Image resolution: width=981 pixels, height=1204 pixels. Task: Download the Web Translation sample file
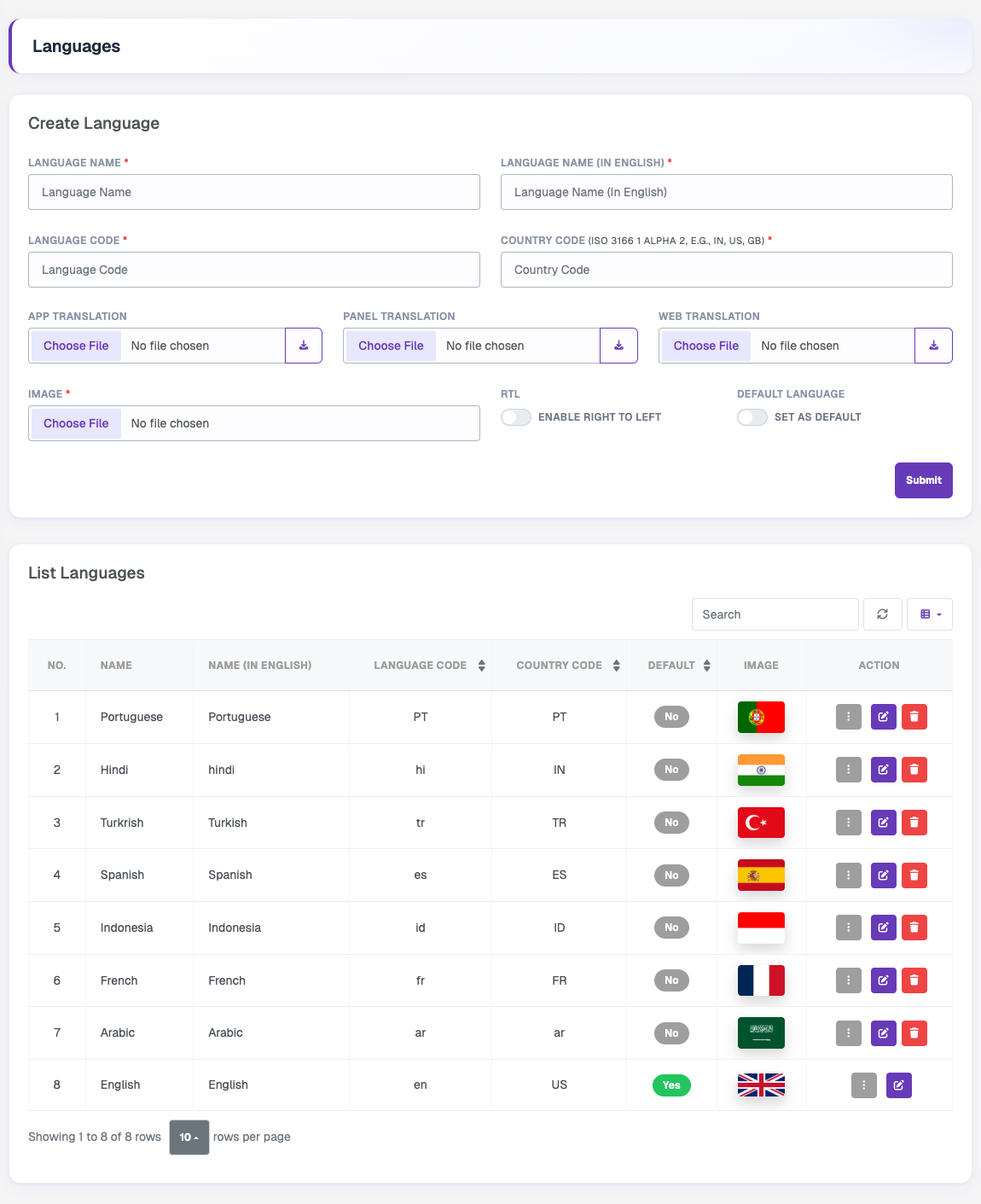(933, 346)
